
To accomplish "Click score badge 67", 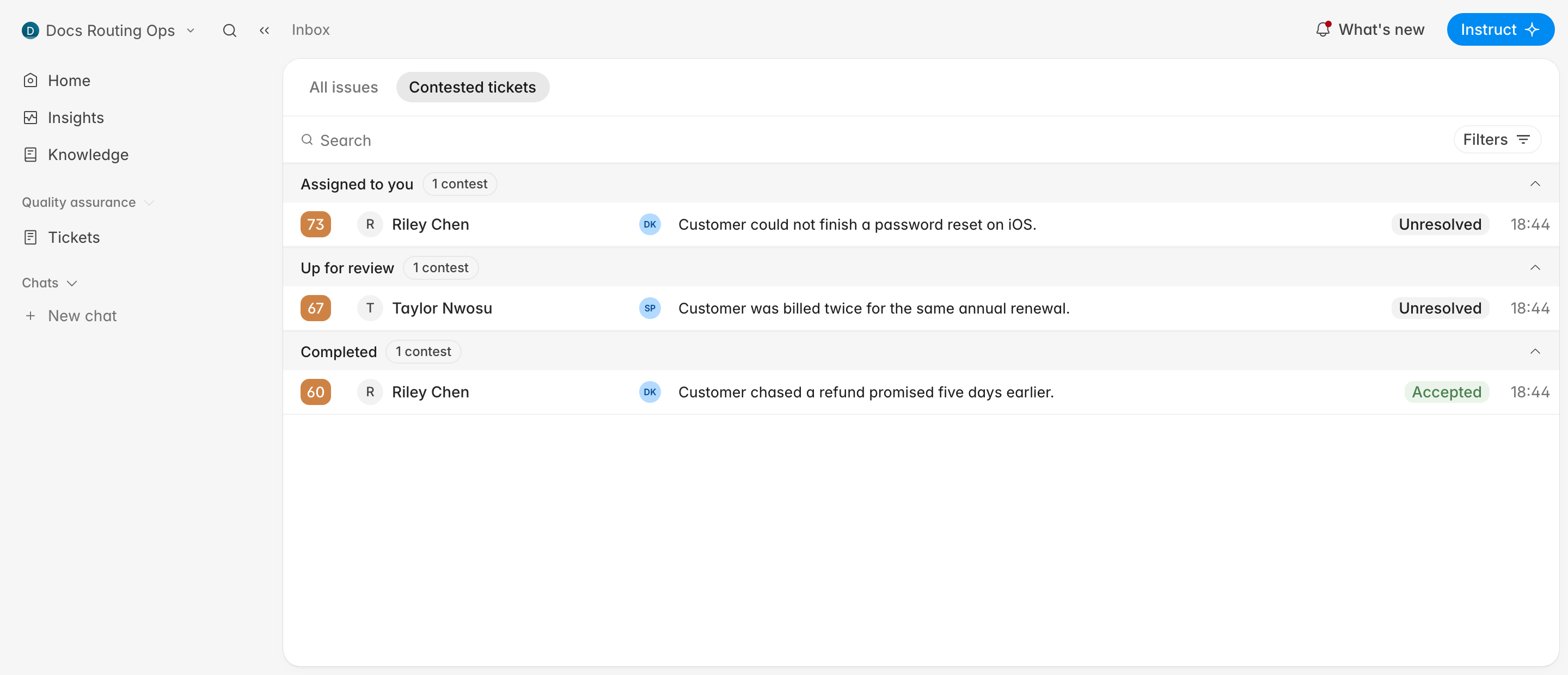I will point(315,308).
